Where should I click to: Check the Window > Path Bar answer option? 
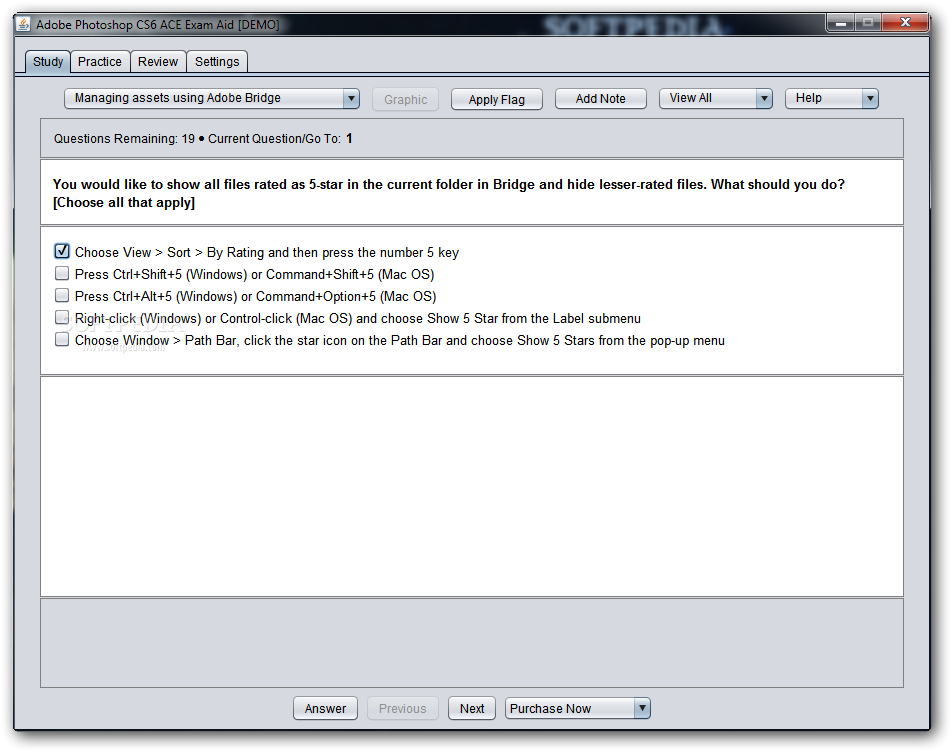pos(62,339)
